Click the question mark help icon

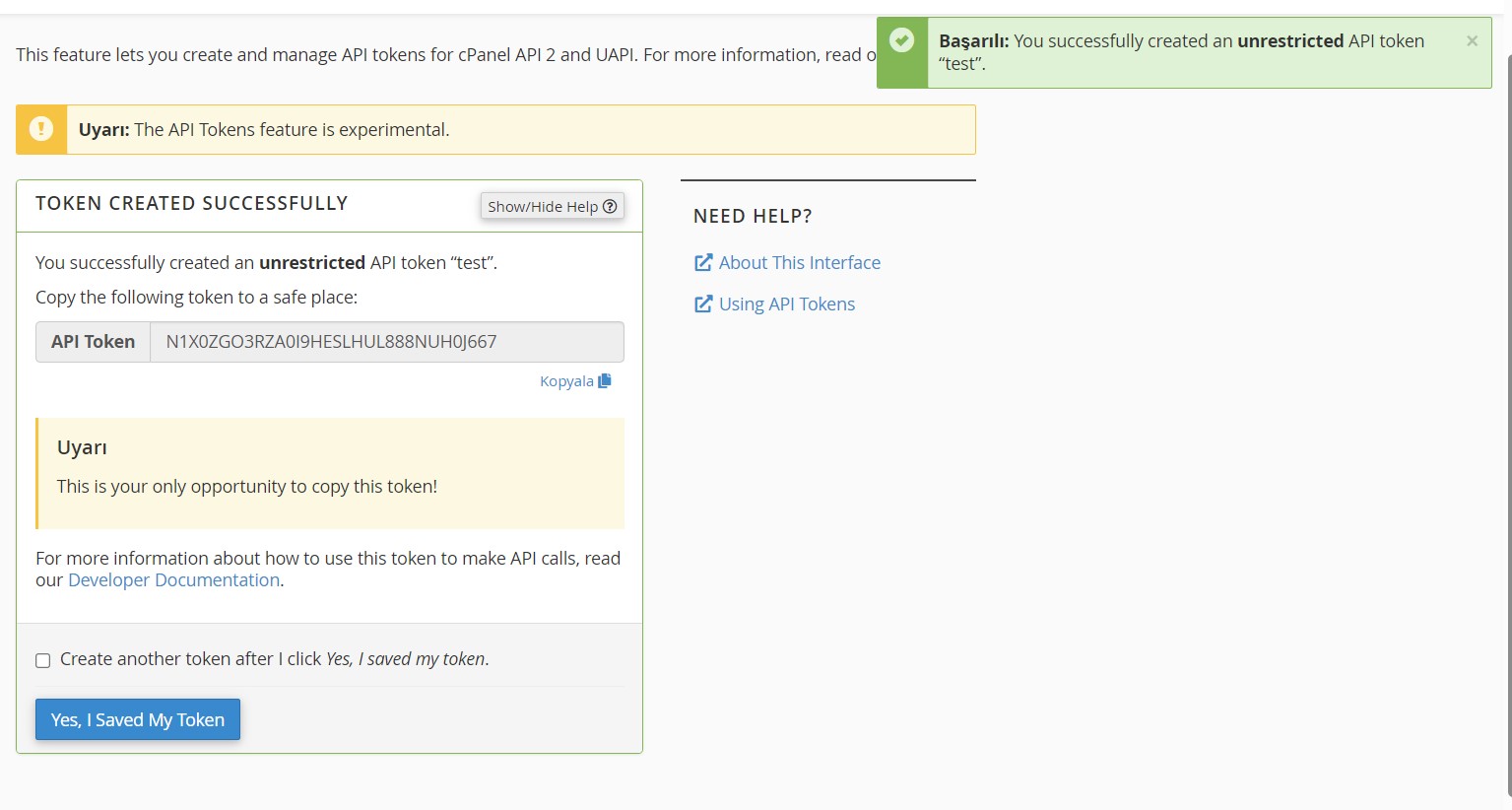tap(610, 206)
